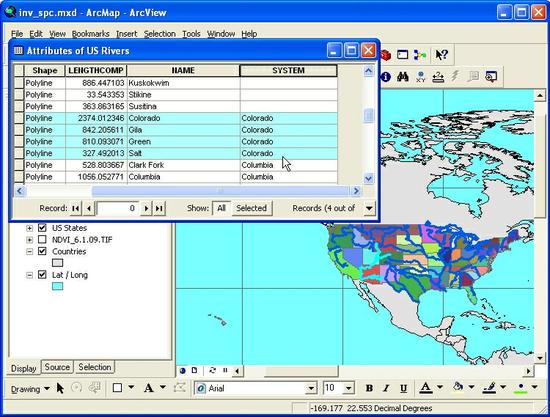Viewport: 550px width, 417px height.
Task: Open the viewer window tool
Action: coord(491,76)
